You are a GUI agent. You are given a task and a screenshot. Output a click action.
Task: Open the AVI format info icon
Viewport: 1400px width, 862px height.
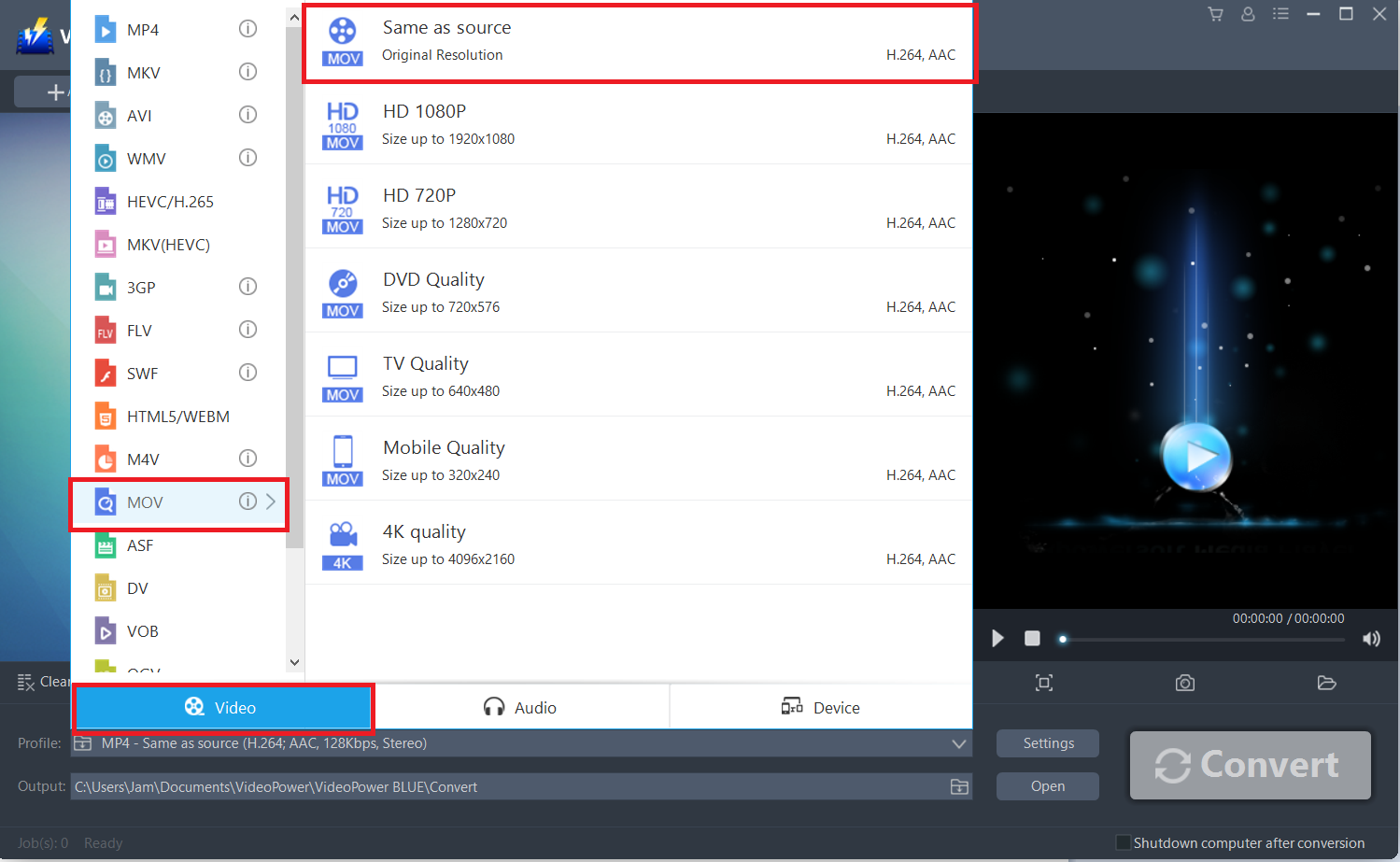(x=247, y=115)
